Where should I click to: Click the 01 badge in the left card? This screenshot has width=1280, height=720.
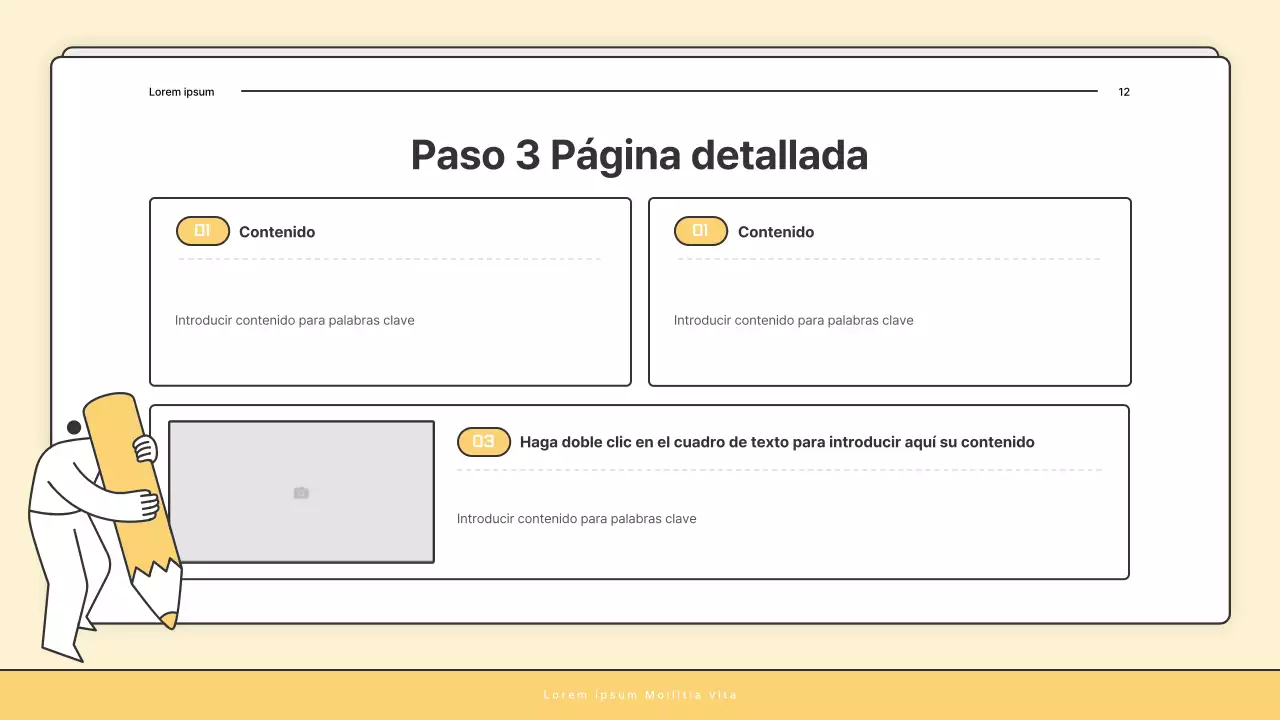[202, 231]
